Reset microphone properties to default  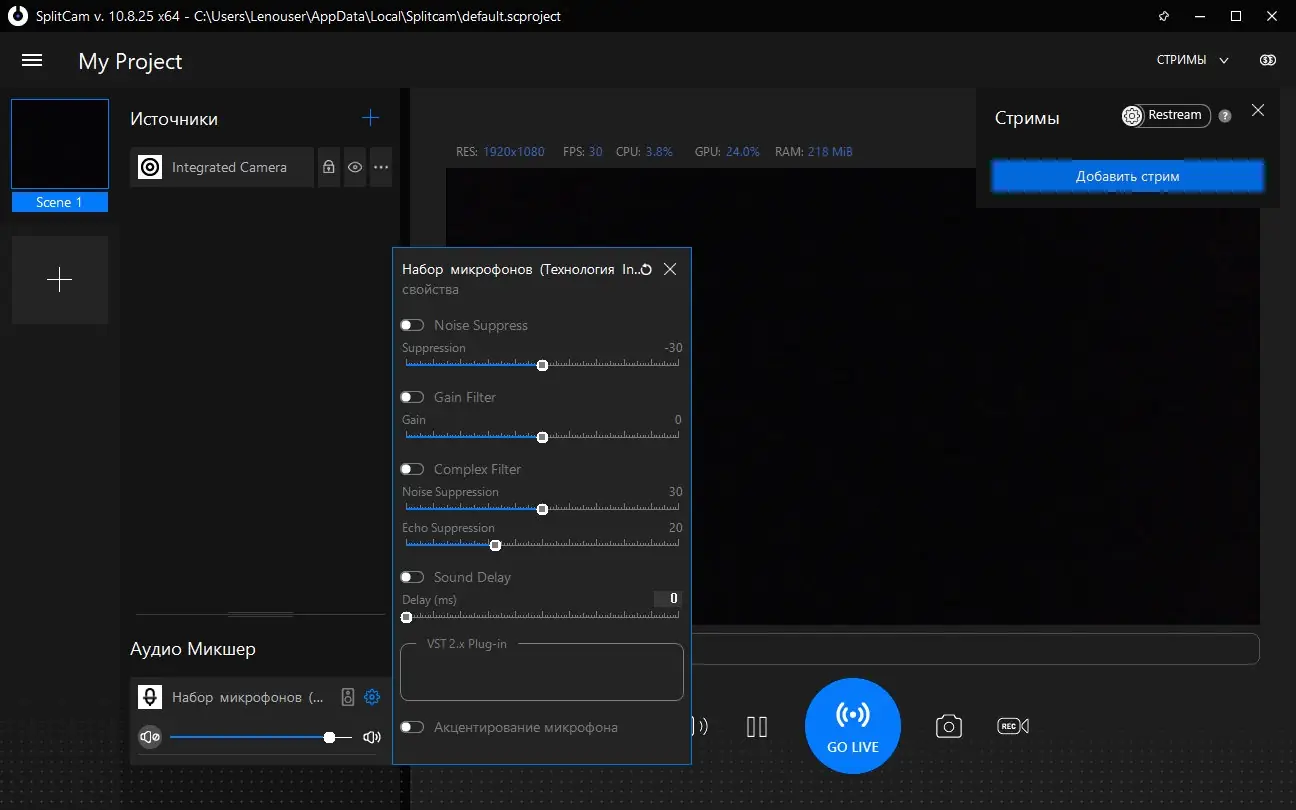click(x=646, y=270)
